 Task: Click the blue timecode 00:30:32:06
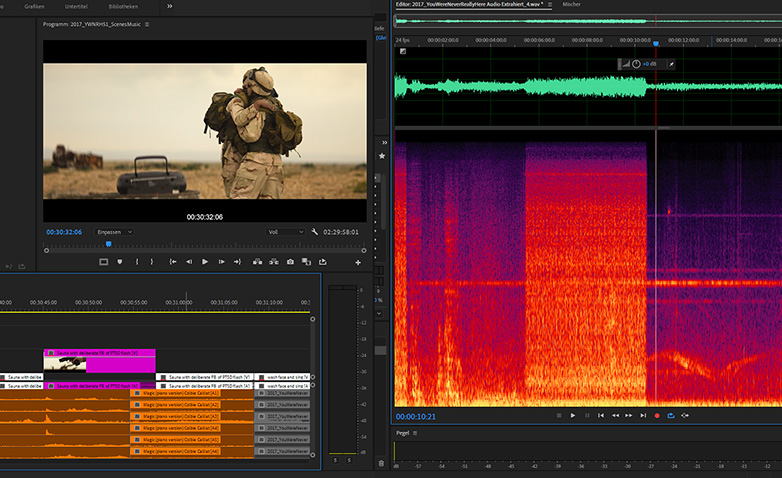point(64,232)
